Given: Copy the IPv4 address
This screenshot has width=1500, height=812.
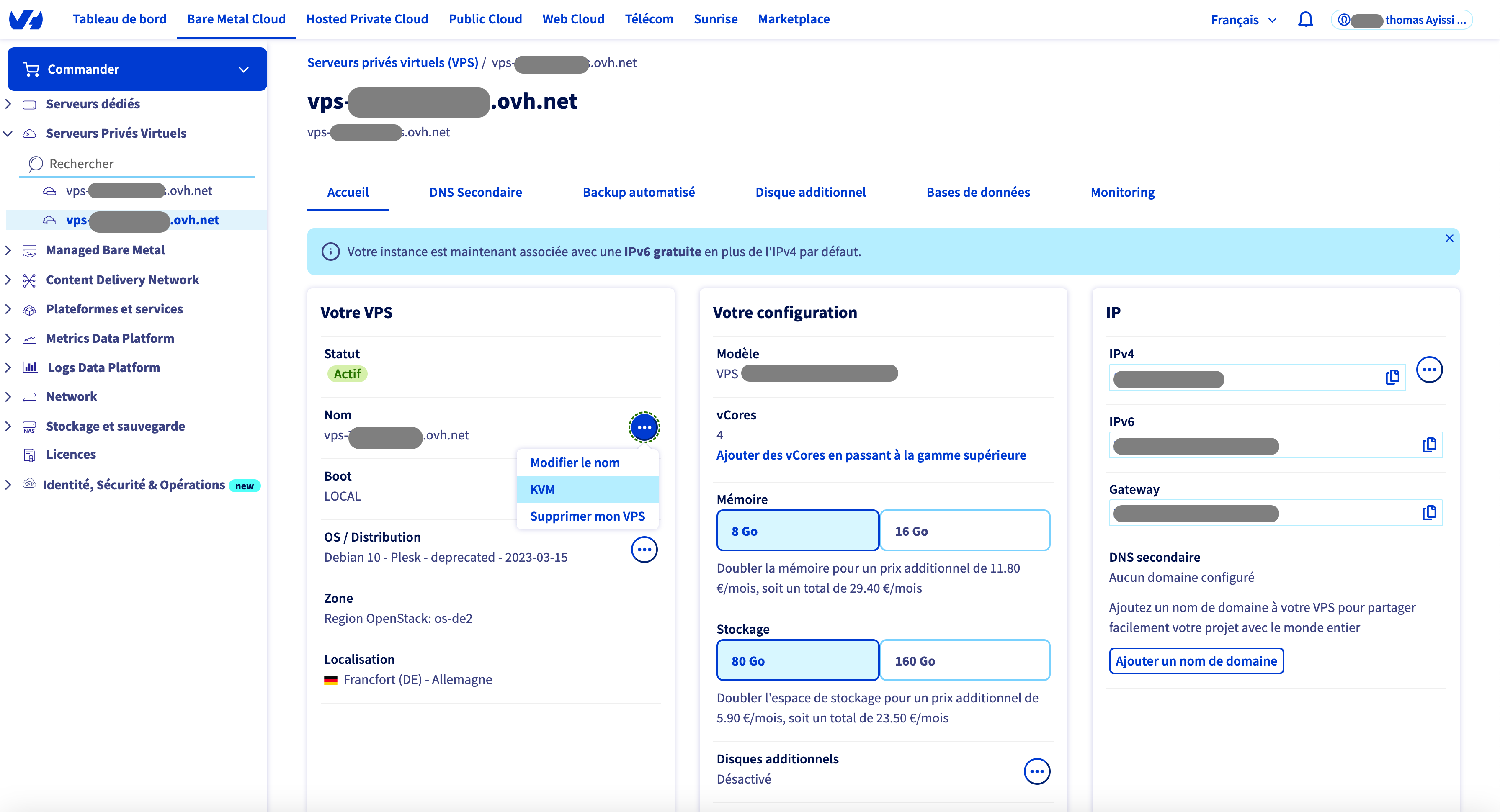Looking at the screenshot, I should click(1392, 377).
